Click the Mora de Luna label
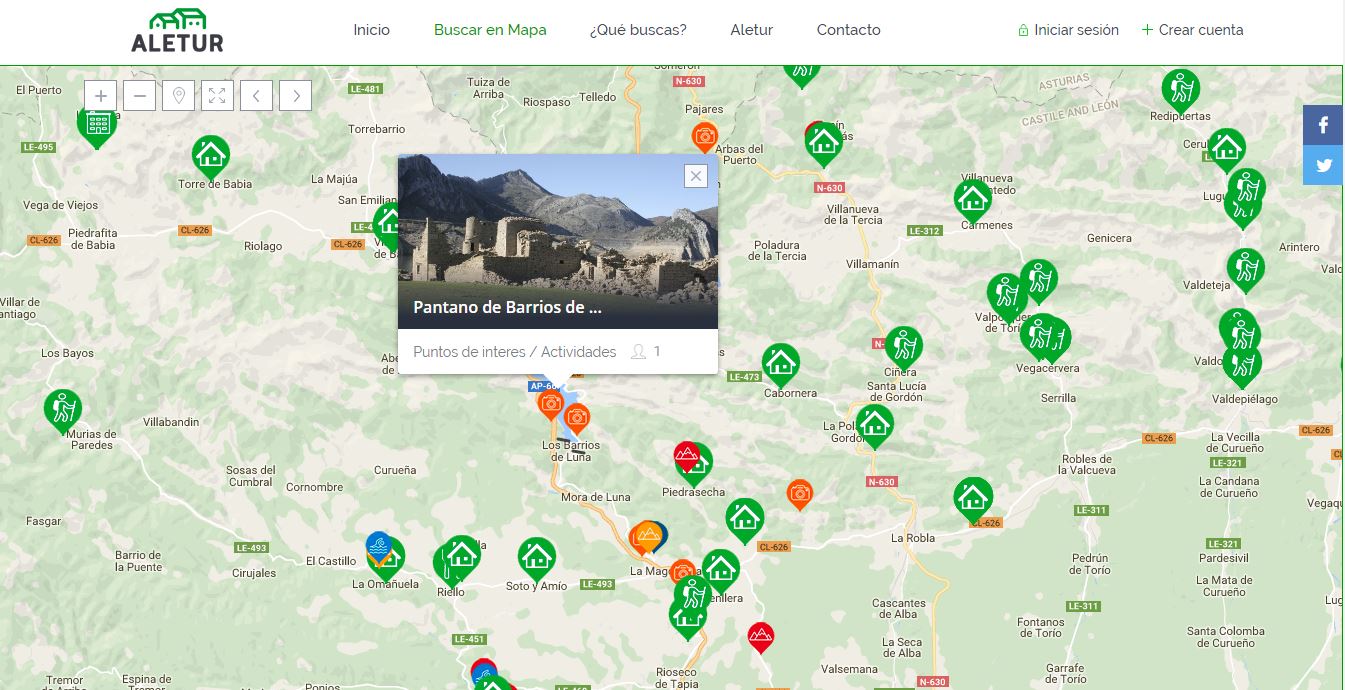The height and width of the screenshot is (690, 1345). click(x=596, y=497)
